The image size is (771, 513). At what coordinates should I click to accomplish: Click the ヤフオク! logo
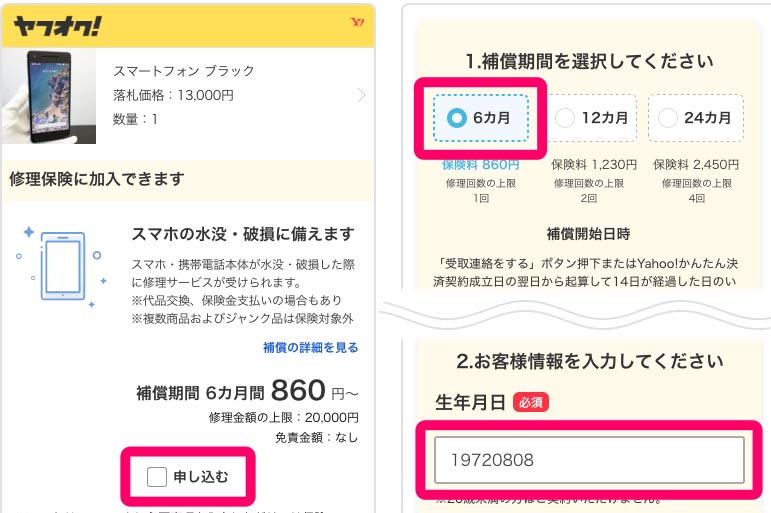pyautogui.click(x=57, y=26)
